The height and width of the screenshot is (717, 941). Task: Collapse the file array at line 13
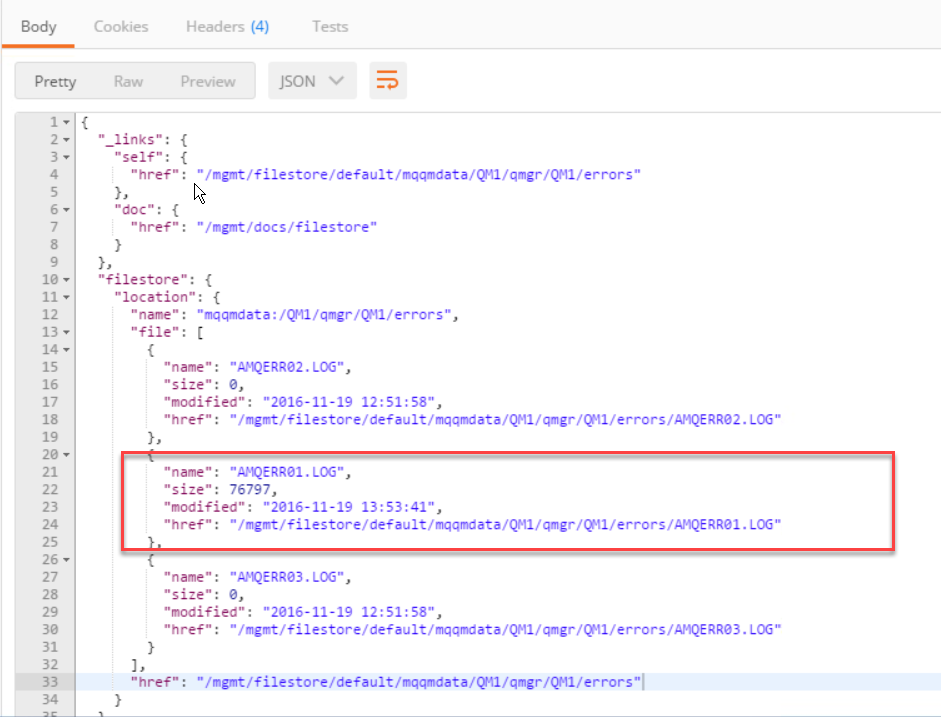pos(67,332)
